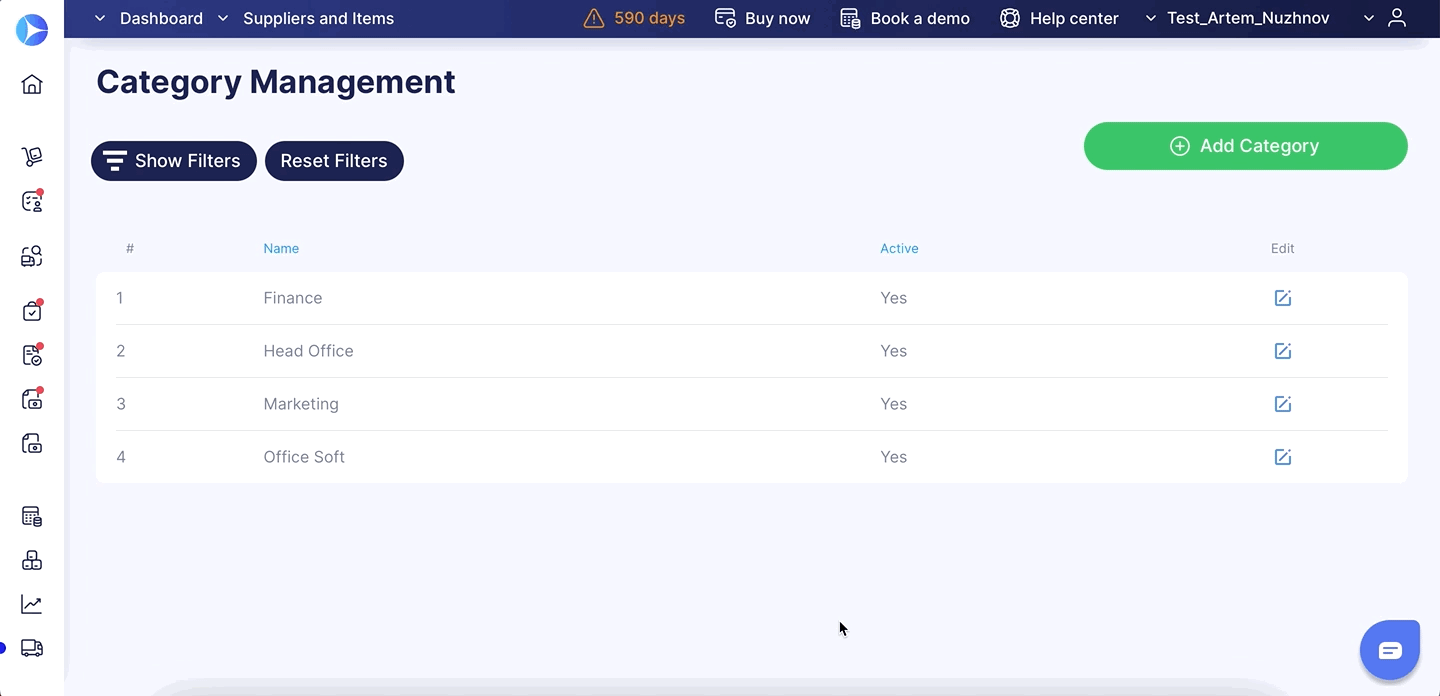Viewport: 1440px width, 696px height.
Task: Click the Yes value for Marketing
Action: [x=894, y=404]
